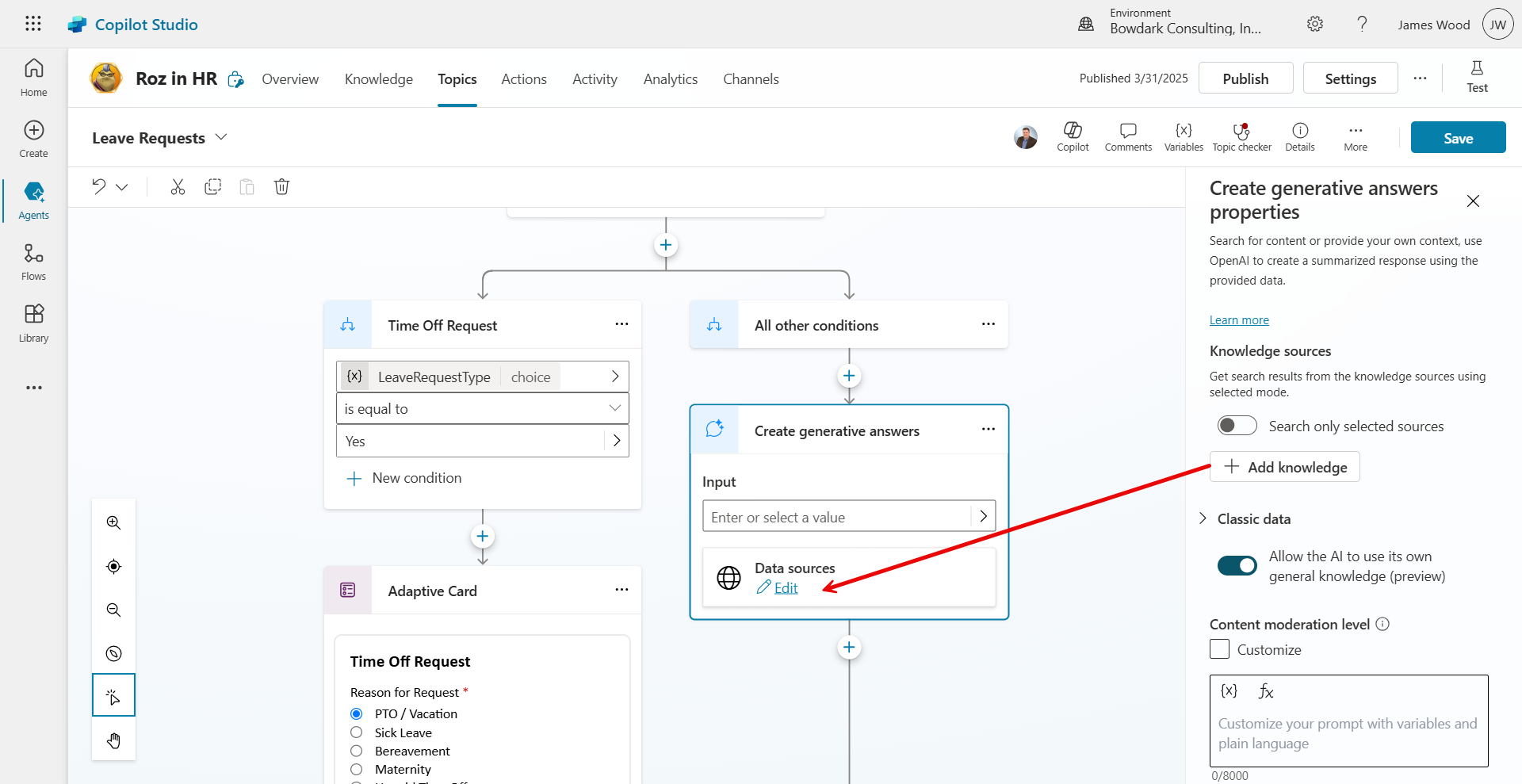Expand the Classic data section
Image resolution: width=1522 pixels, height=784 pixels.
(1203, 518)
